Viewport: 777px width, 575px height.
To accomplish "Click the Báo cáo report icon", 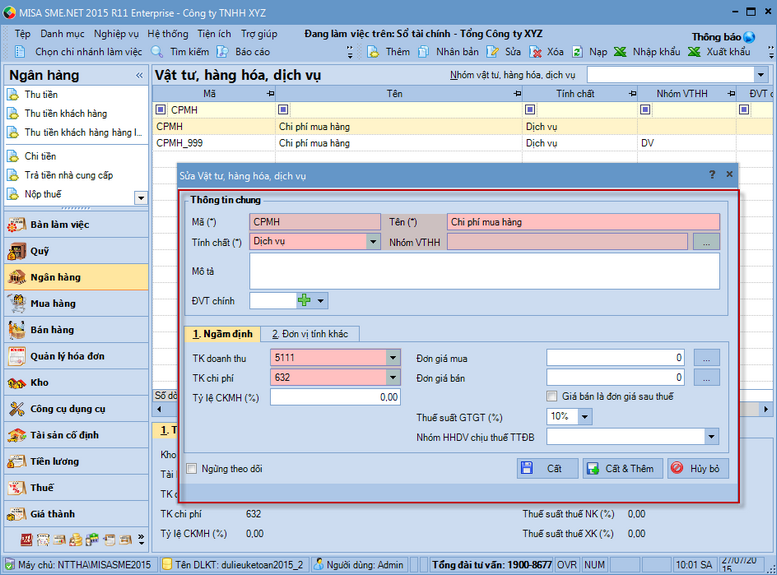I will 222,52.
